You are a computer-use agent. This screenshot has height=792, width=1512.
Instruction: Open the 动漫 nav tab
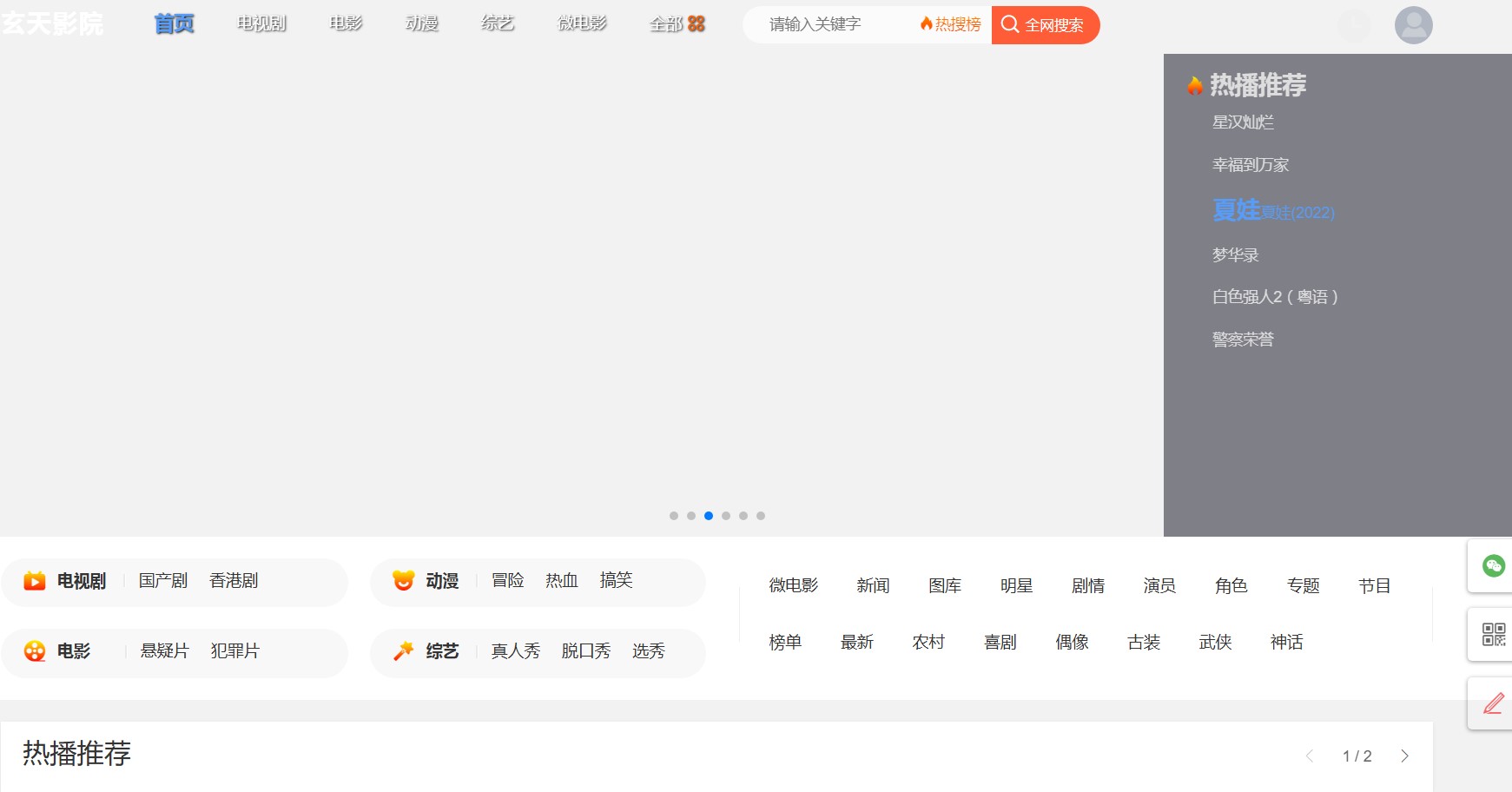point(422,24)
